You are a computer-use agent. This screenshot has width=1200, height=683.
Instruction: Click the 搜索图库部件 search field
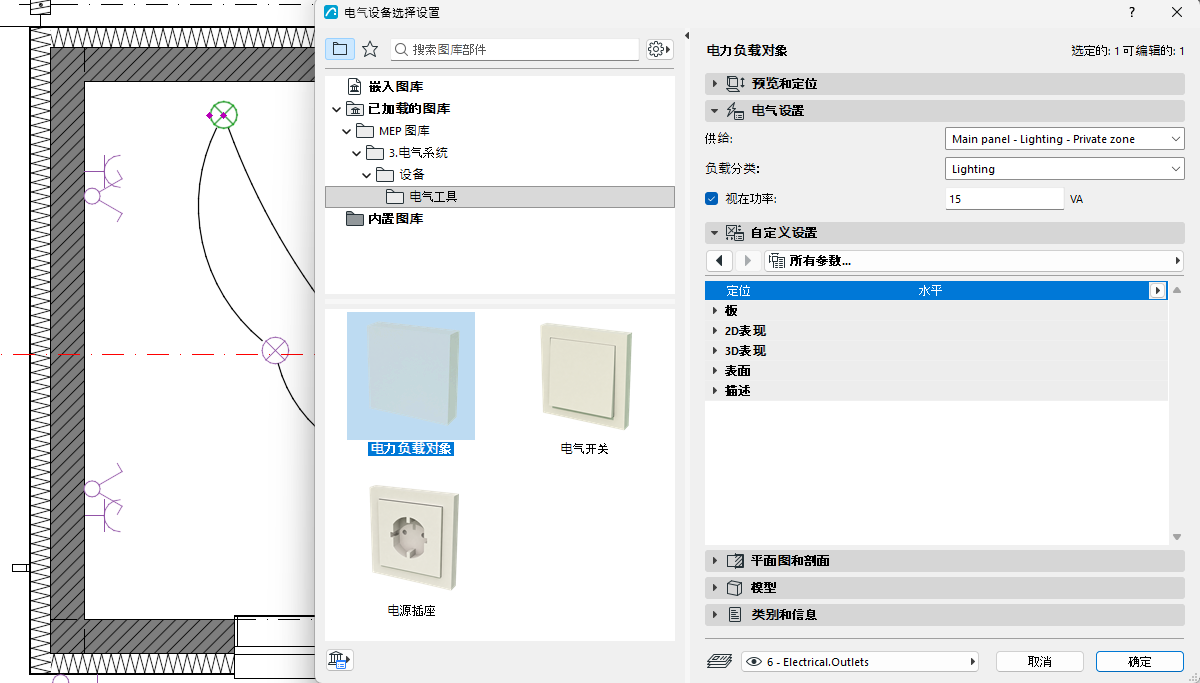pyautogui.click(x=515, y=49)
